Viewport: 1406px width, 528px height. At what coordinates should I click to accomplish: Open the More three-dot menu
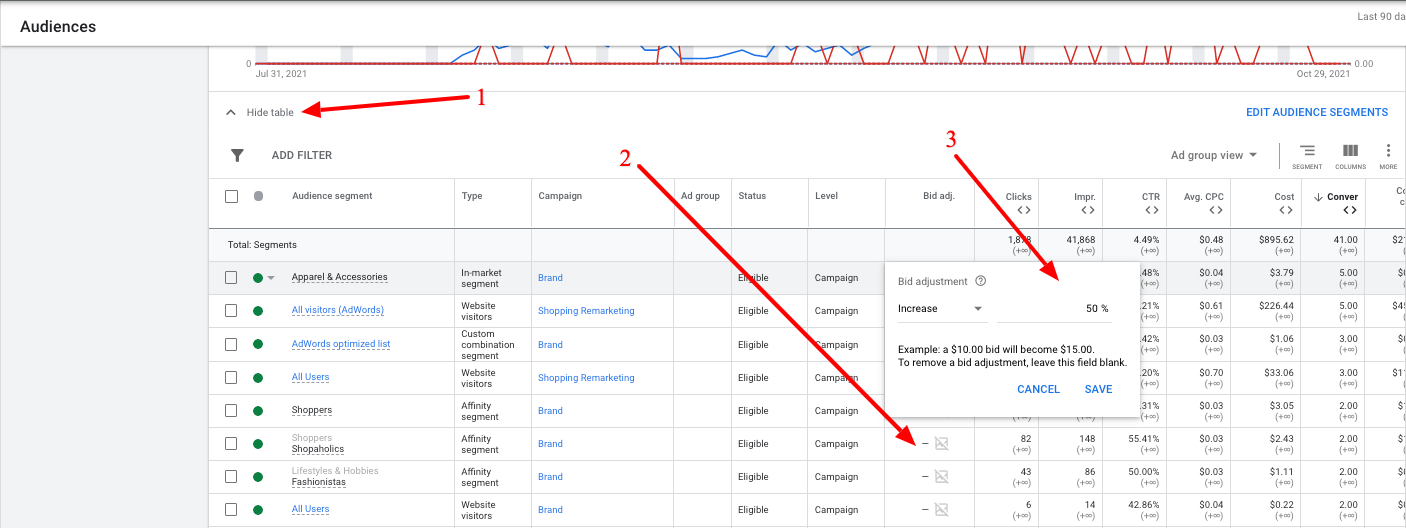[x=1388, y=156]
